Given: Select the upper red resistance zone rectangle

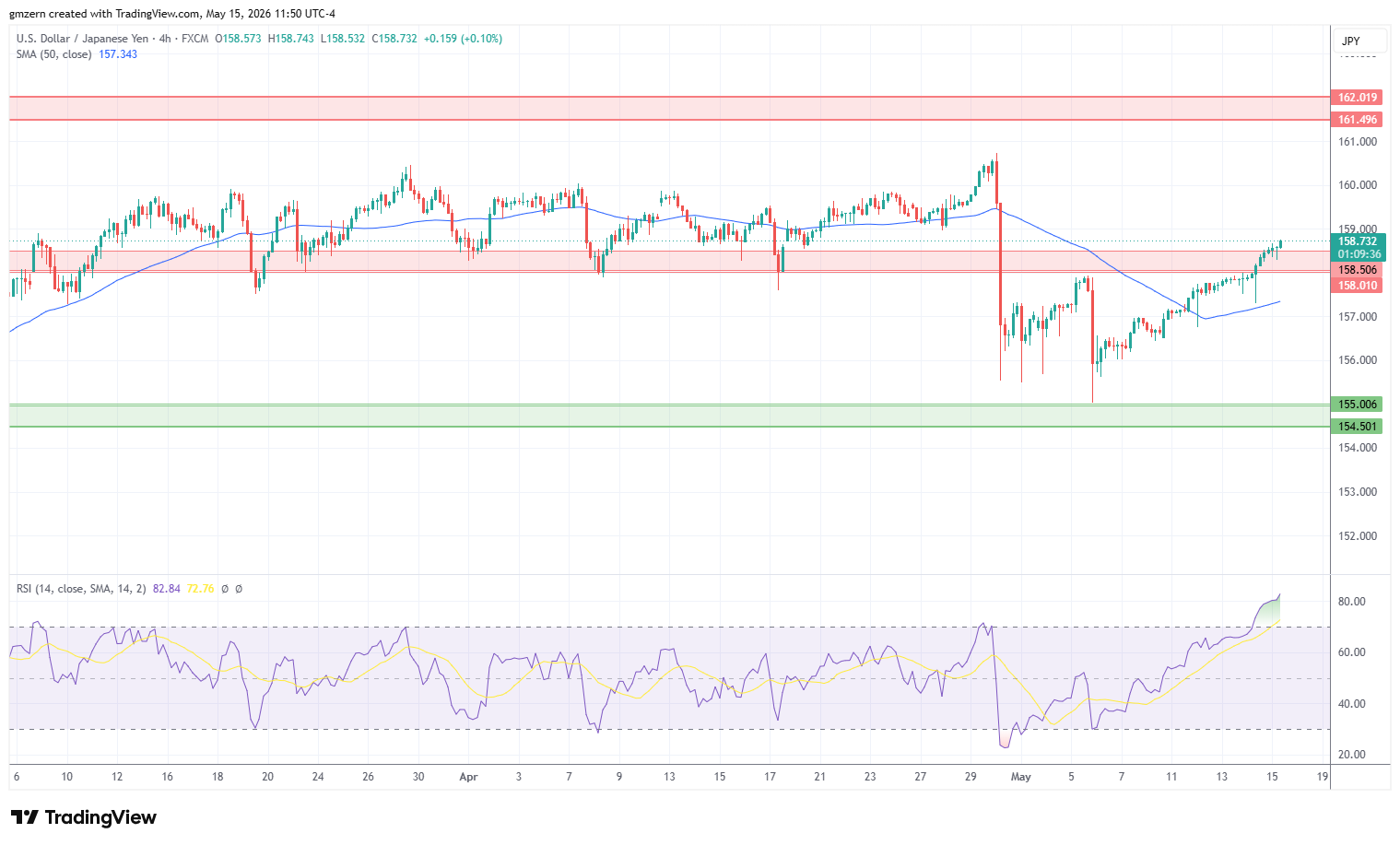Looking at the screenshot, I should [670, 109].
